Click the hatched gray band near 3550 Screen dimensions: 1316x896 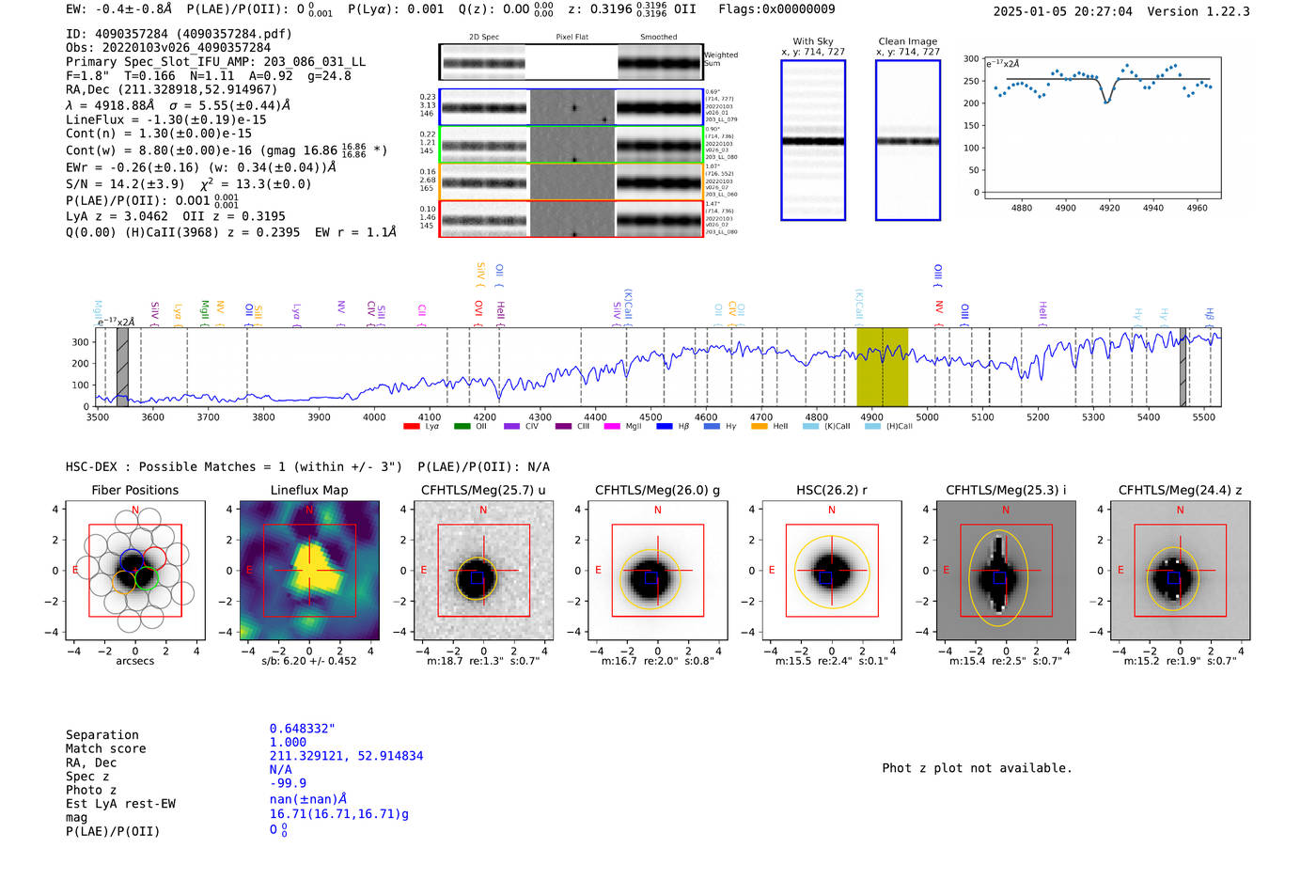click(122, 368)
